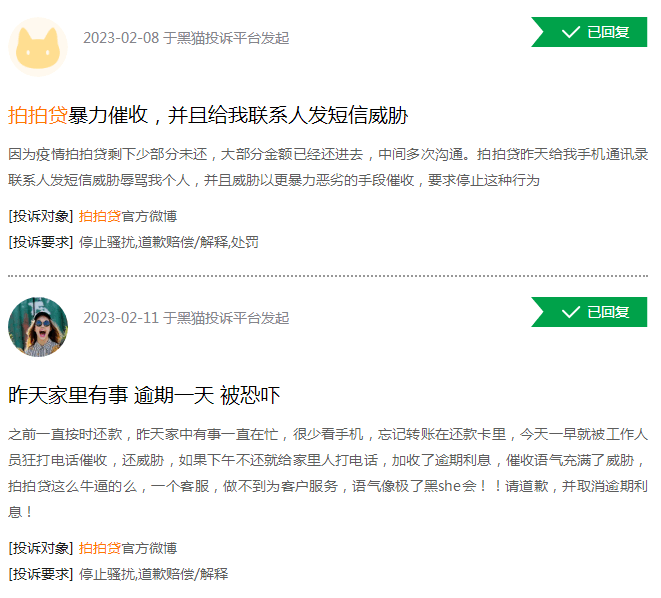Click the 2023-02-11 于黑猫投诉平台发起 date line
This screenshot has width=661, height=598.
point(186,318)
